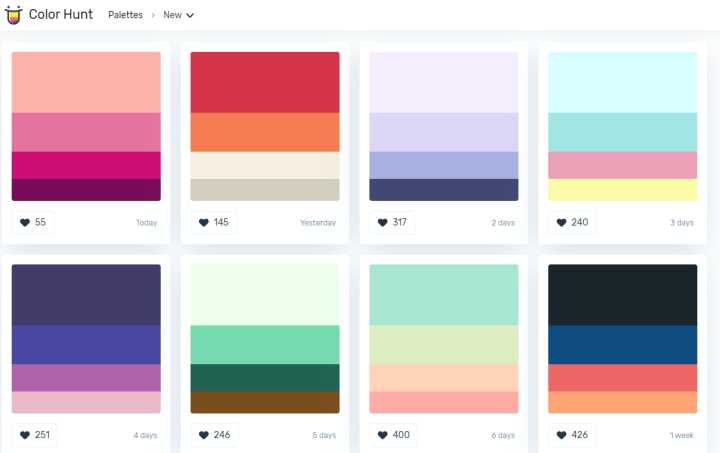This screenshot has height=453, width=720.
Task: Select coral red swatch in 426-likes palette
Action: click(623, 378)
